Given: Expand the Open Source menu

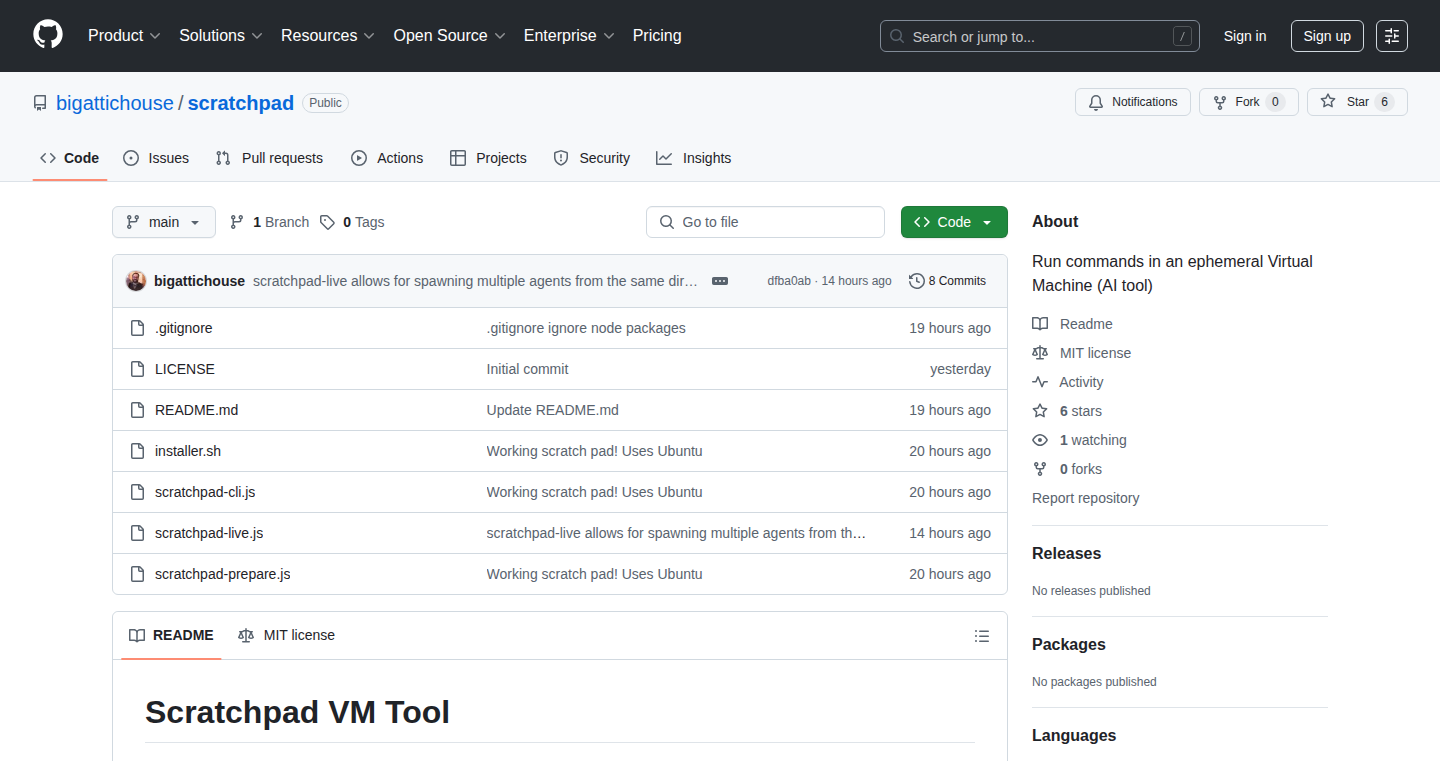Looking at the screenshot, I should pyautogui.click(x=450, y=35).
